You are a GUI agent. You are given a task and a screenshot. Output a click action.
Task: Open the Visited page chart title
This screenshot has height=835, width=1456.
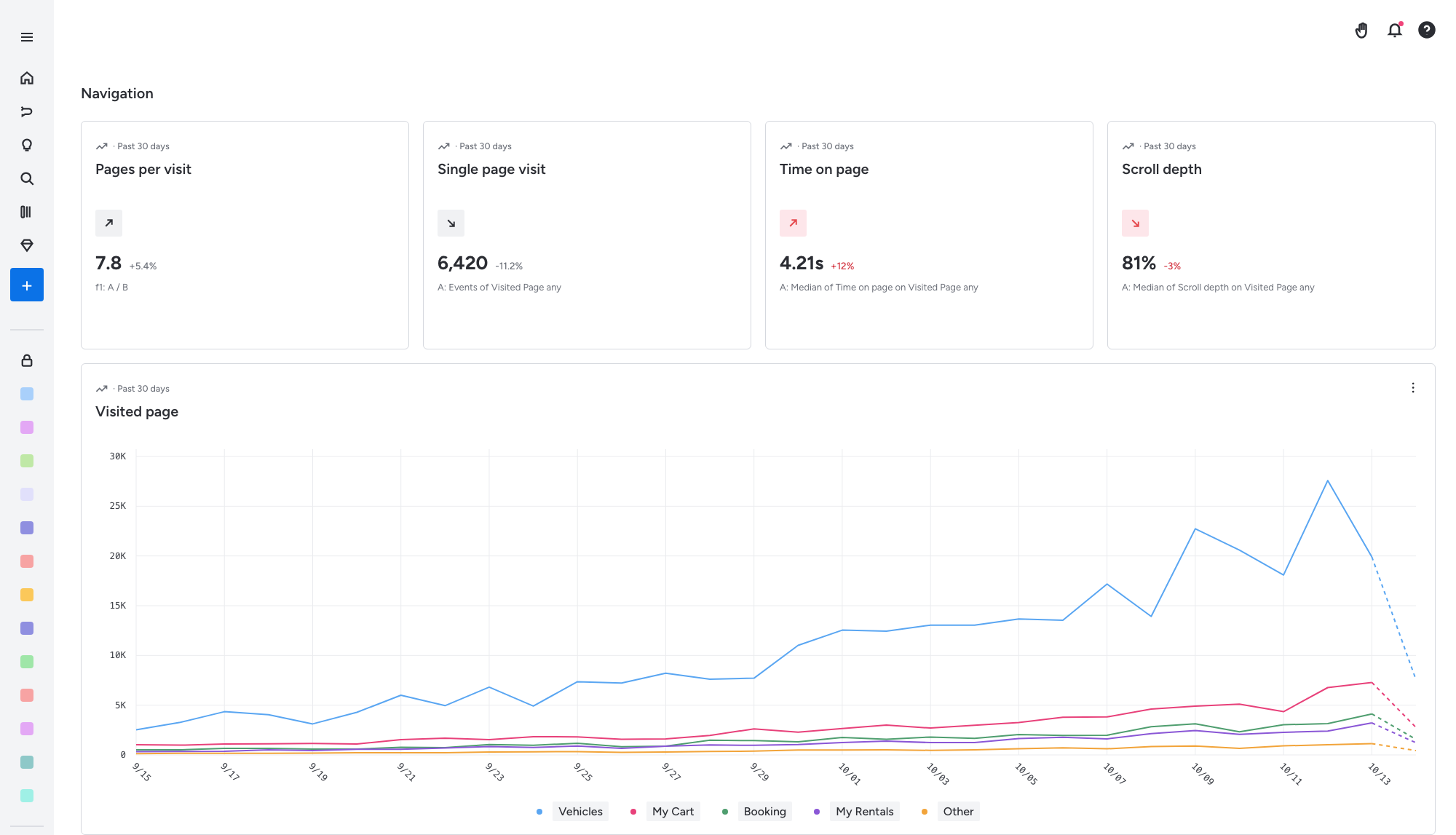(x=137, y=412)
